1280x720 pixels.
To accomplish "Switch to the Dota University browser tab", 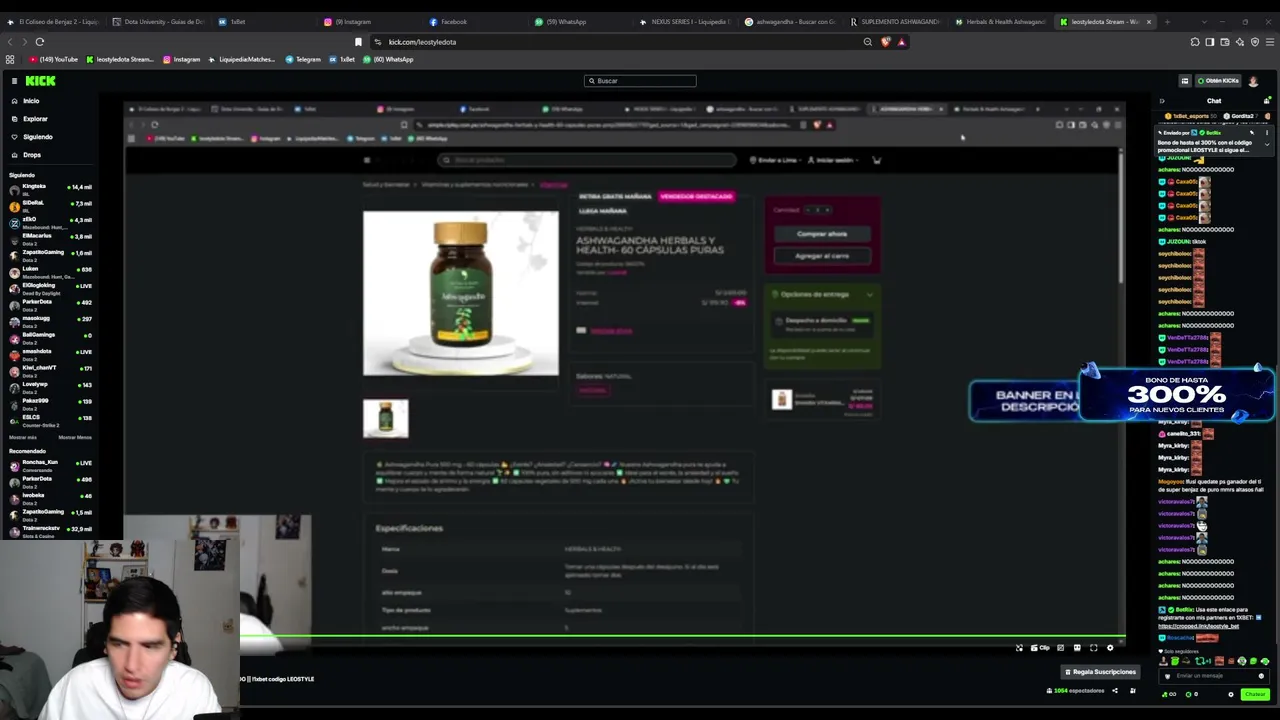I will pyautogui.click(x=157, y=22).
